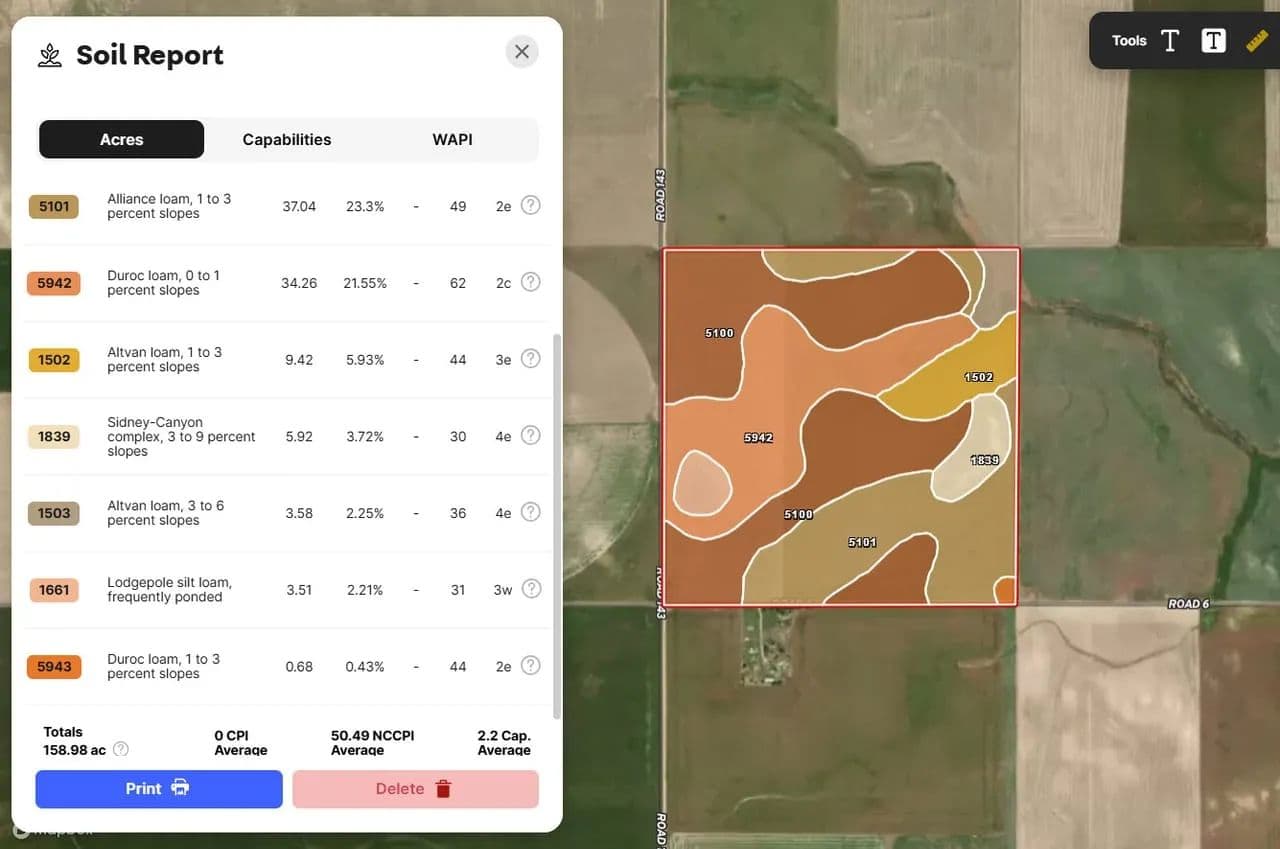Viewport: 1280px width, 849px height.
Task: Open help for Duroc loam 5942 row
Action: pos(531,282)
